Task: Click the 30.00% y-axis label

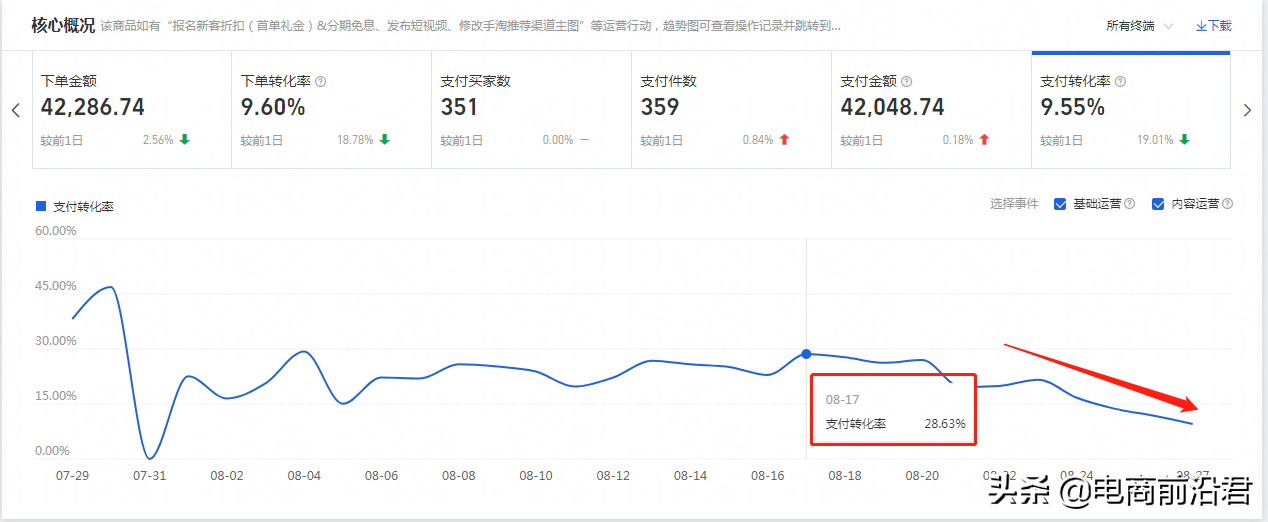Action: click(56, 341)
